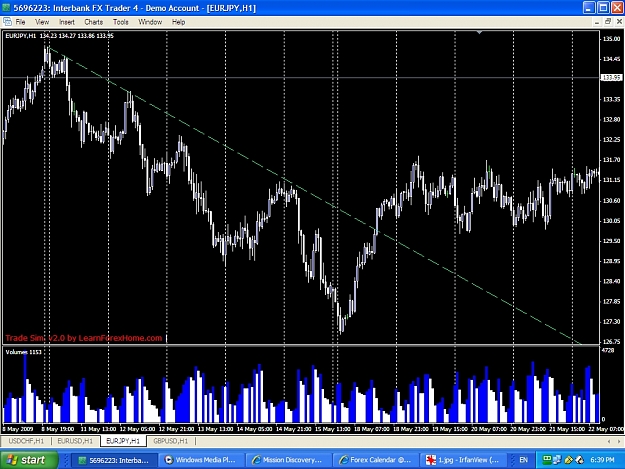
Task: Click the 8 May 19:00 time axis label
Action: 57,429
